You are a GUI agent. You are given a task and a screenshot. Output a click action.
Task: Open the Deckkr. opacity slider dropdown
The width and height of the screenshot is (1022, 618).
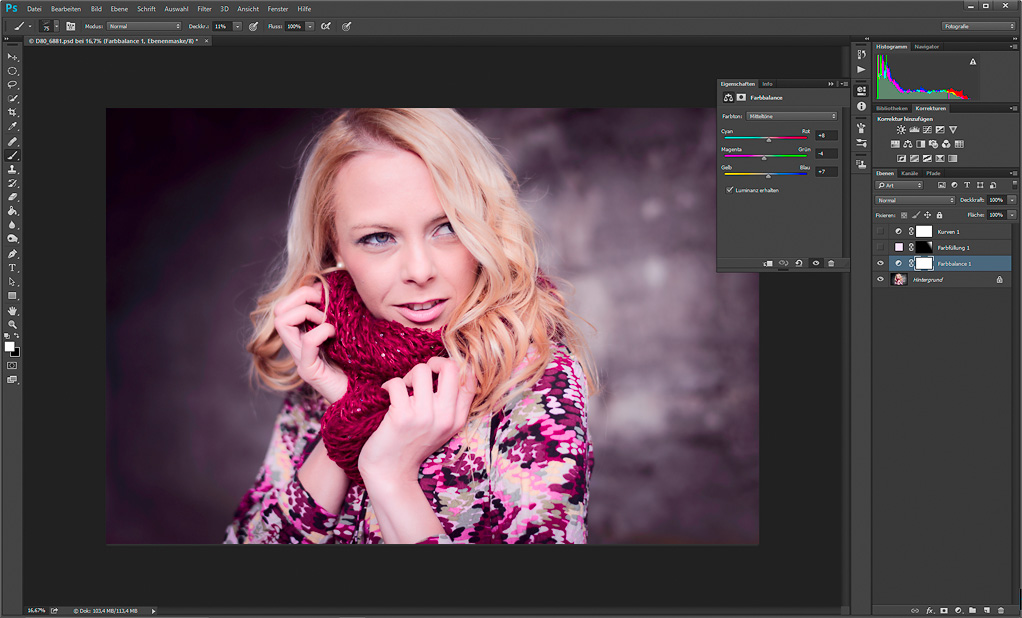(x=237, y=26)
